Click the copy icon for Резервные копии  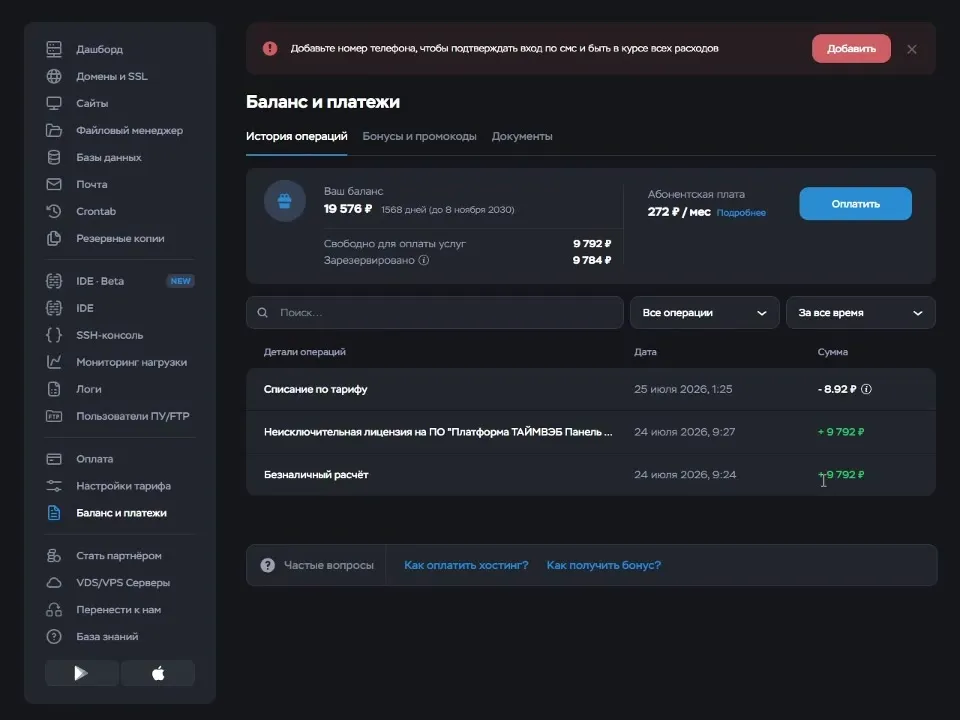pos(54,238)
